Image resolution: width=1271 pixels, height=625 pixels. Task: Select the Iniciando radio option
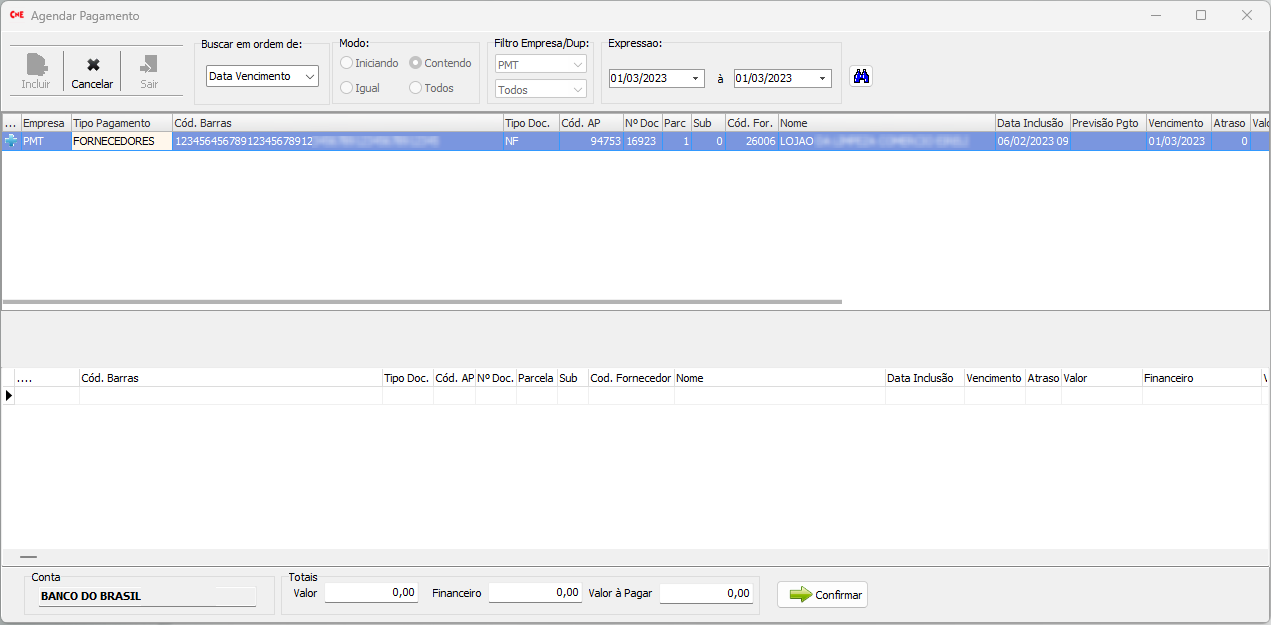[347, 63]
